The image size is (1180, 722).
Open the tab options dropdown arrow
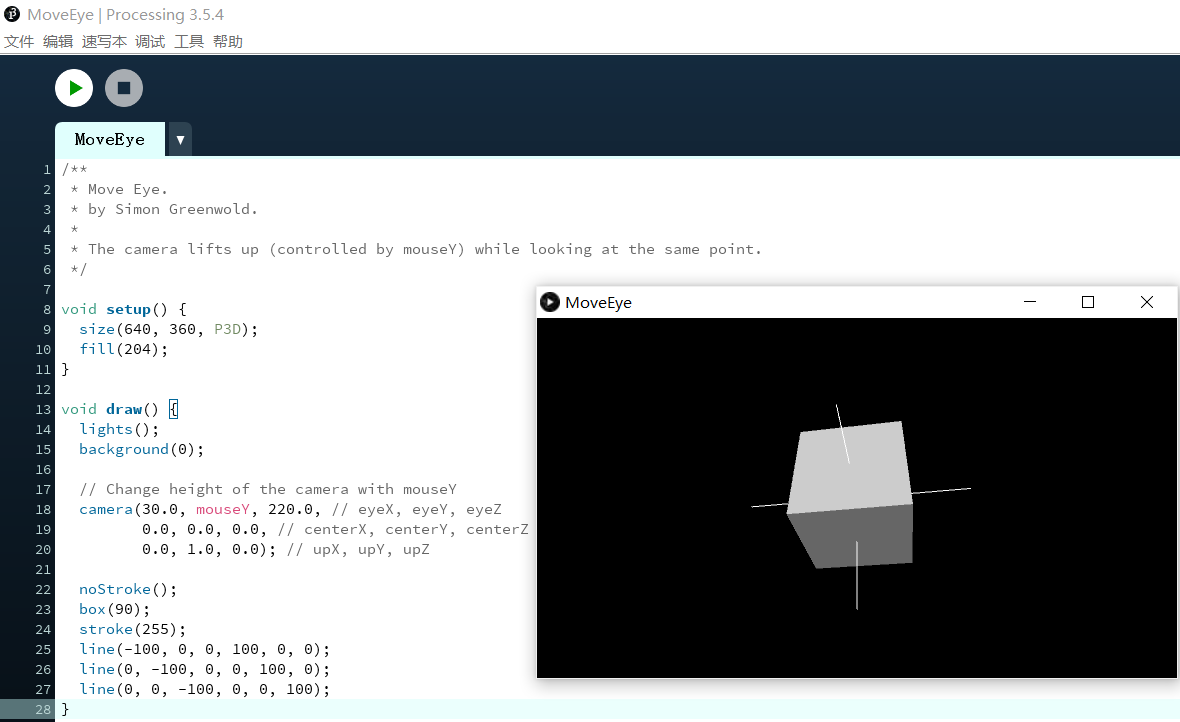(x=179, y=139)
